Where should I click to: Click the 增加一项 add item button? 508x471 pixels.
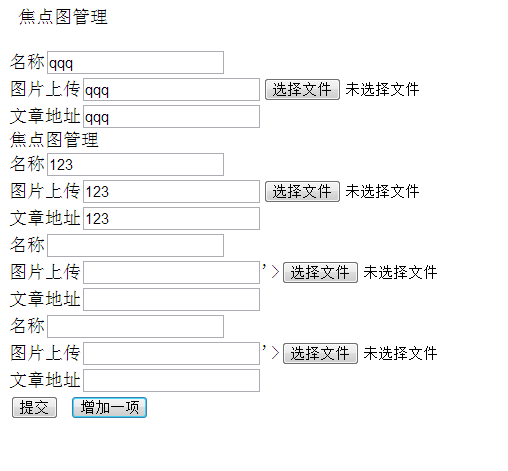[109, 407]
